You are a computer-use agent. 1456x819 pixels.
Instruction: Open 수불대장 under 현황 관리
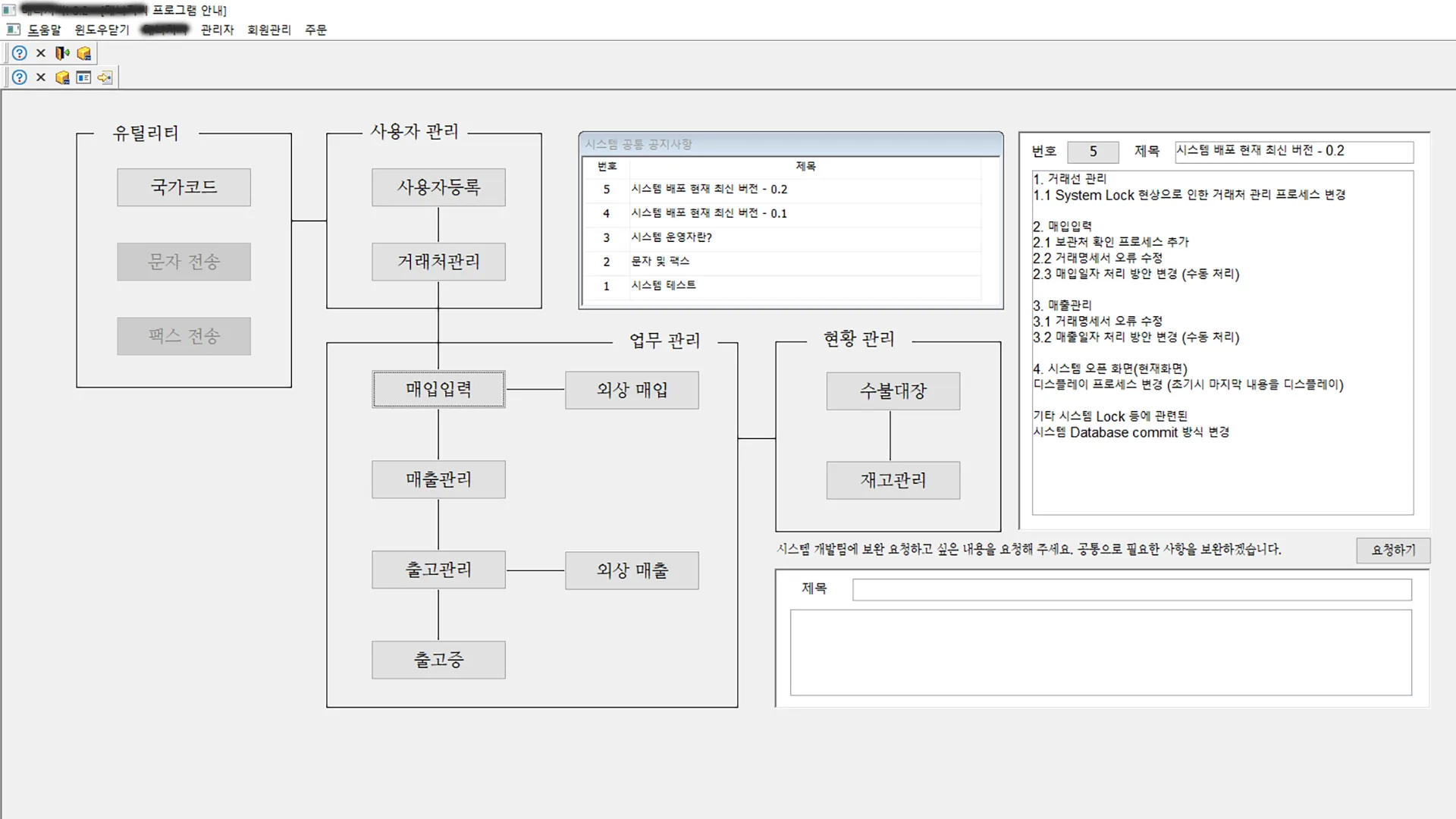pyautogui.click(x=893, y=391)
